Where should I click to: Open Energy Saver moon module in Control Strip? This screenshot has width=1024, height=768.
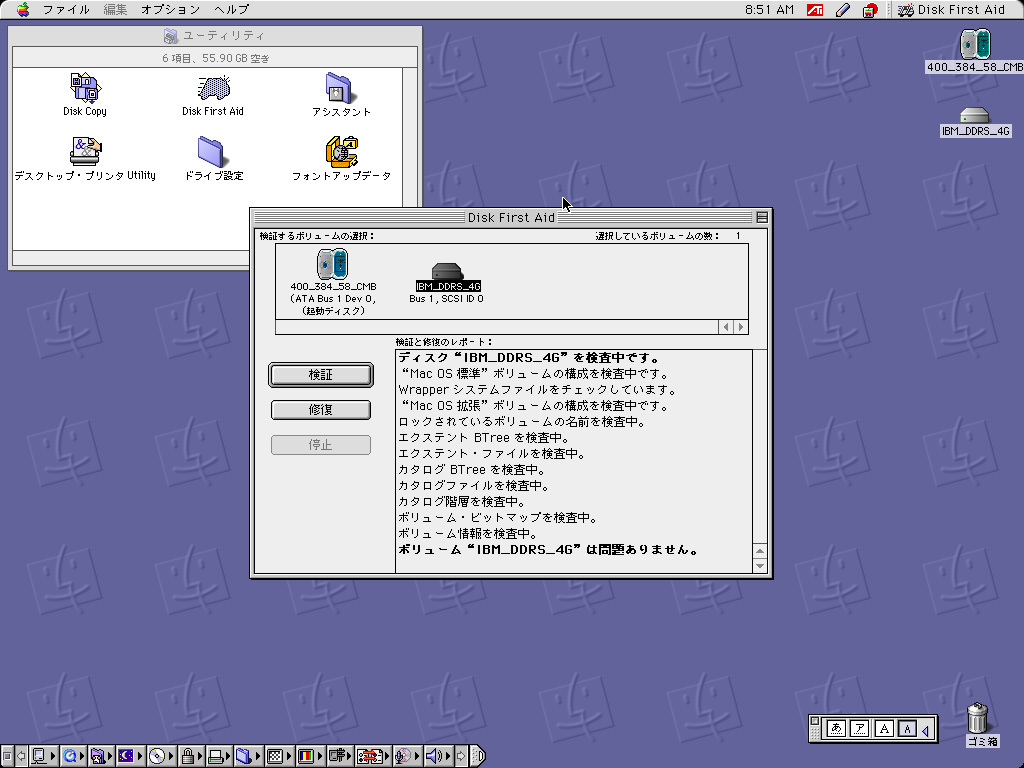[130, 756]
